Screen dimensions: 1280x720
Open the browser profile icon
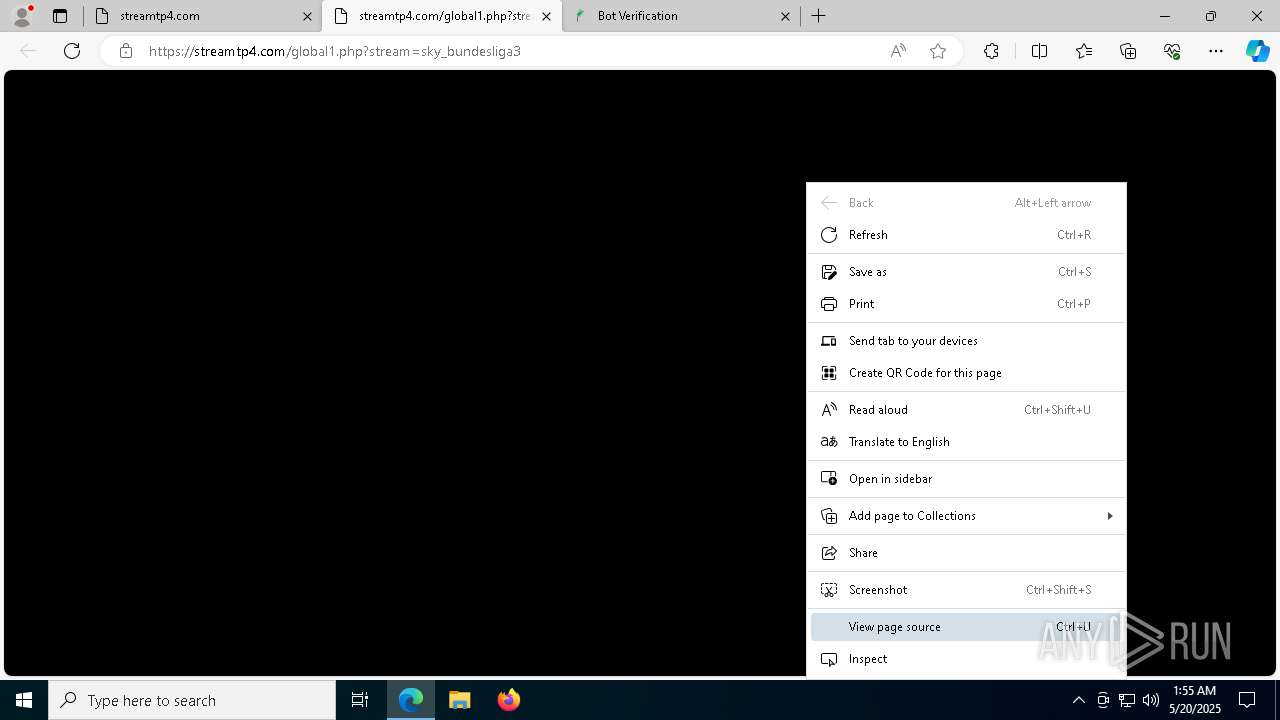[22, 16]
